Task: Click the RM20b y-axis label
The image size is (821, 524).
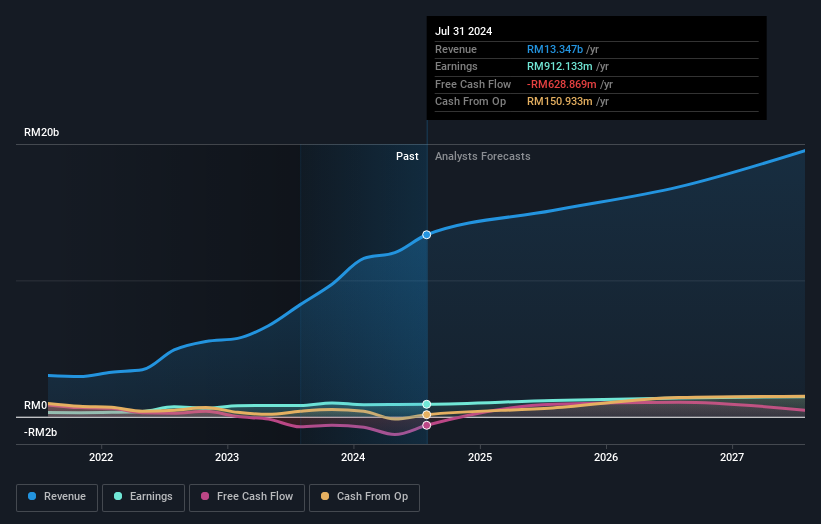Action: 41,132
